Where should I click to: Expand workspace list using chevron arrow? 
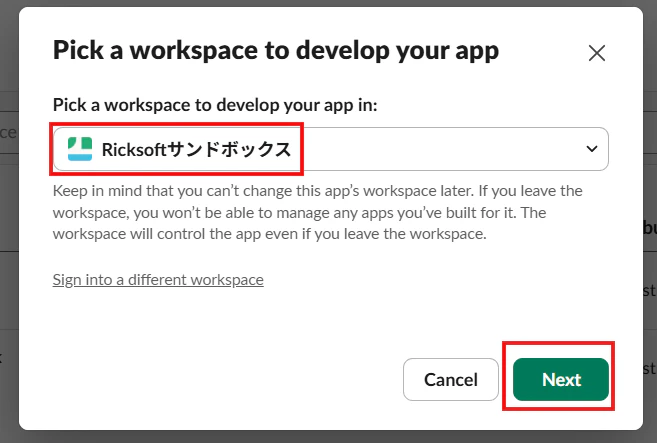coord(592,149)
